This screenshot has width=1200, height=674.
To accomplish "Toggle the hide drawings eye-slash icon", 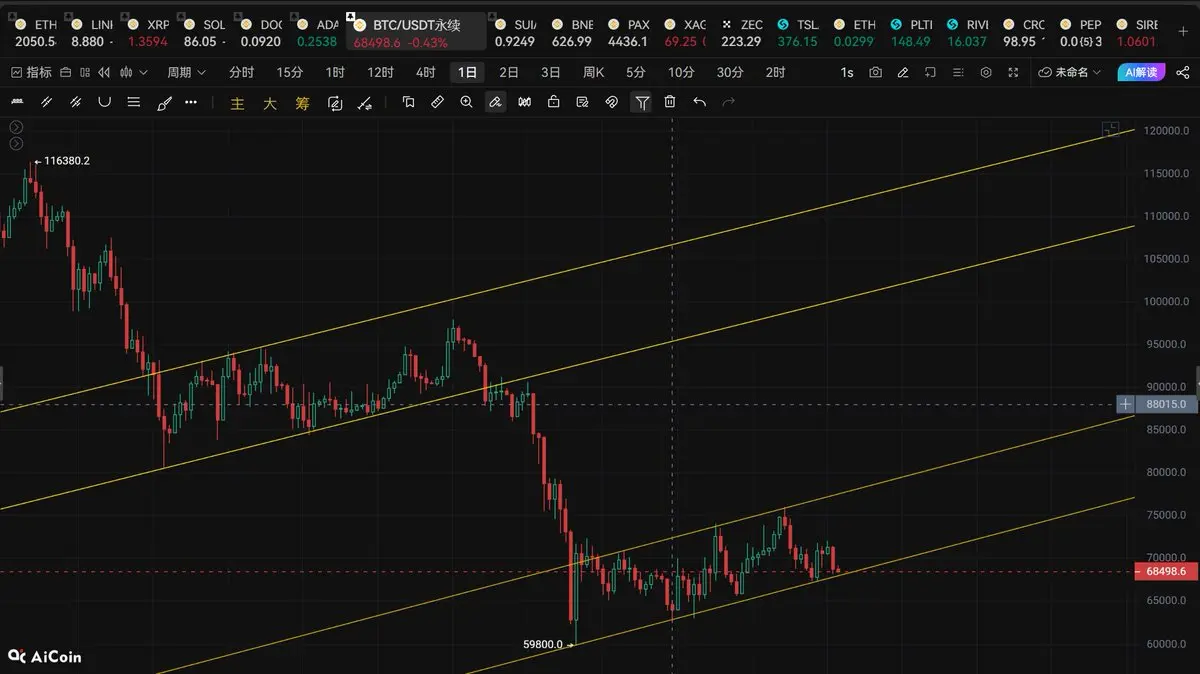I will 612,102.
